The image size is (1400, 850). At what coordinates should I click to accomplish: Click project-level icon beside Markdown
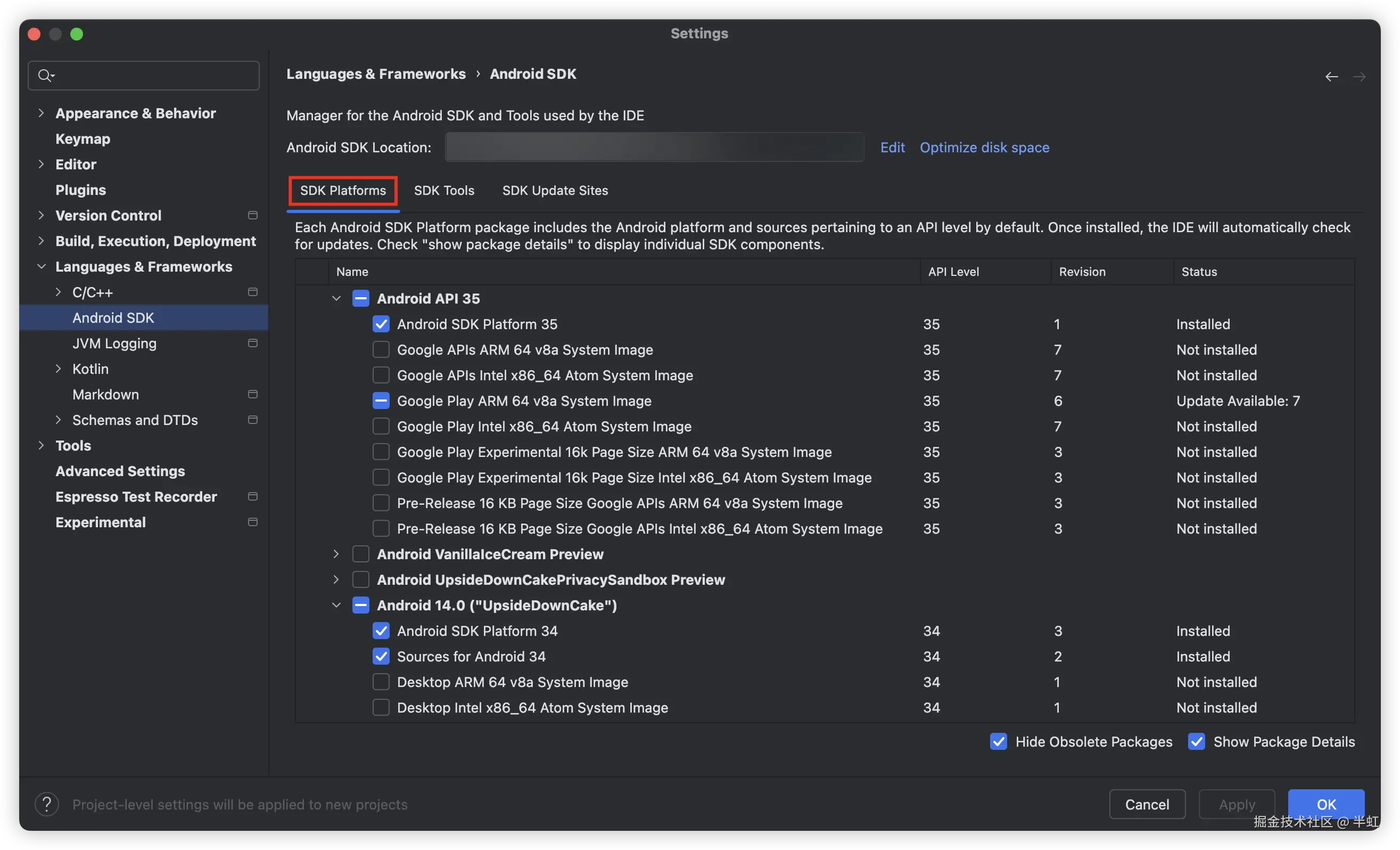(253, 394)
